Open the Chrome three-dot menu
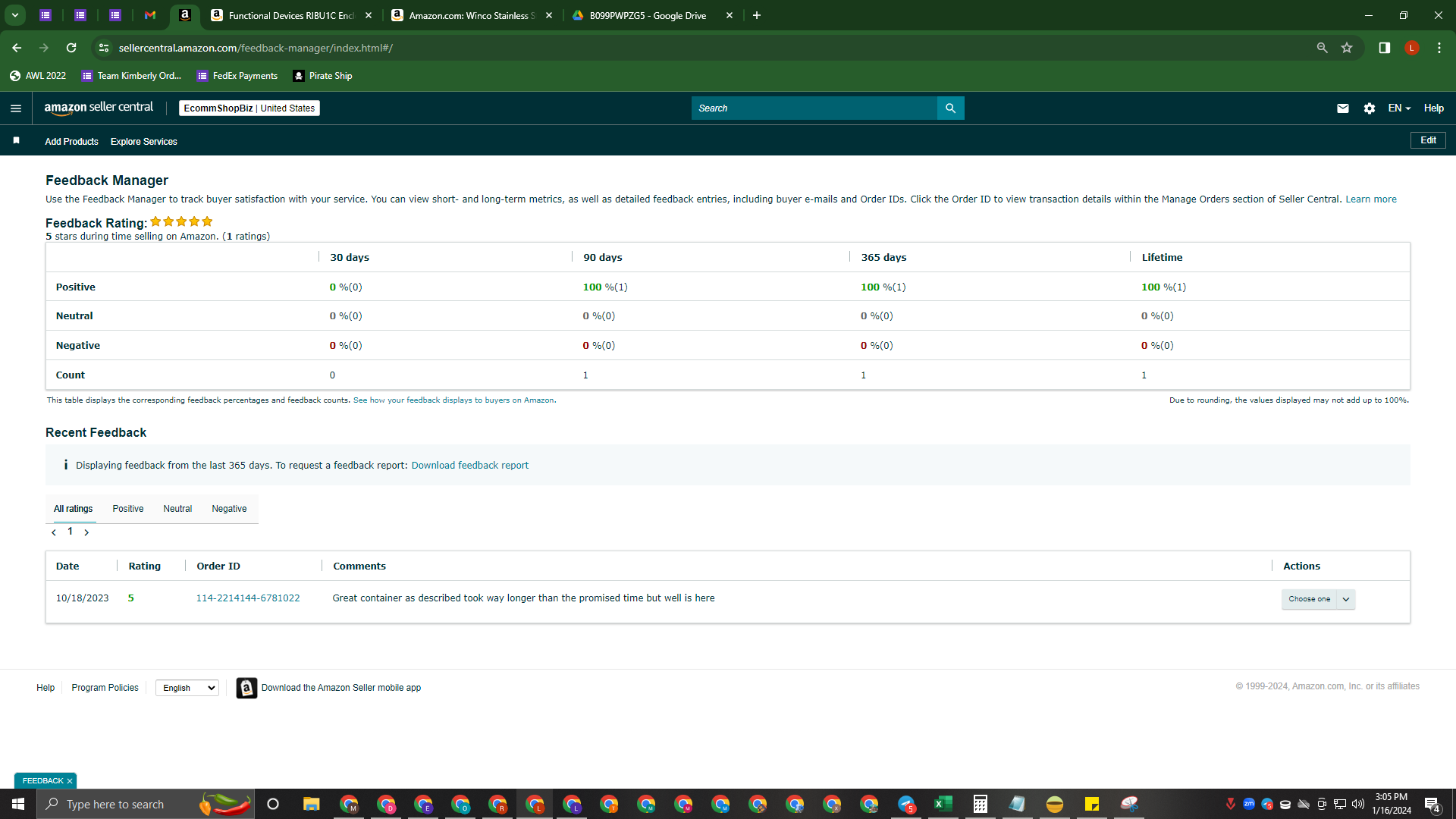Viewport: 1456px width, 819px height. click(1439, 48)
